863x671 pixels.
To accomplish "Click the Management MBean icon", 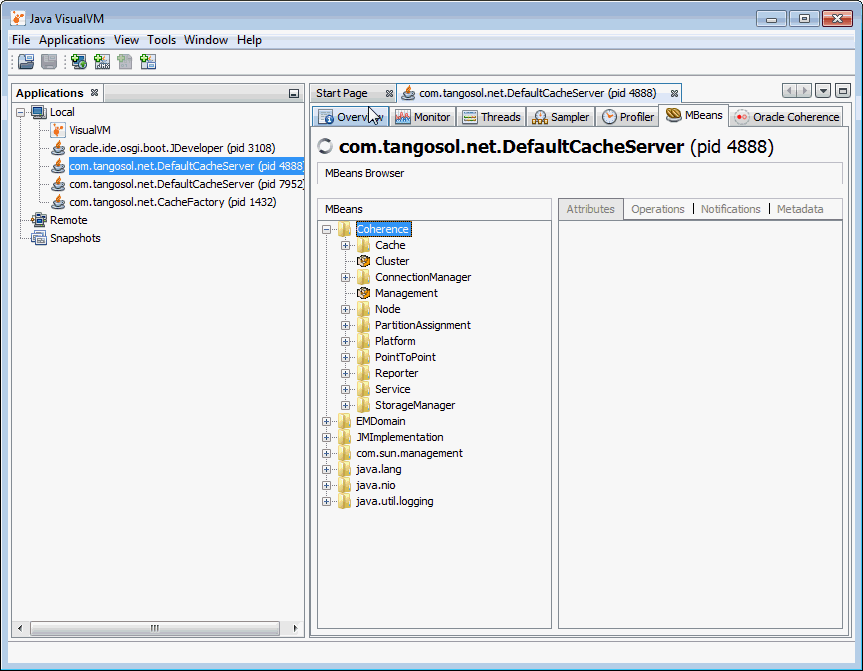I will pyautogui.click(x=363, y=293).
